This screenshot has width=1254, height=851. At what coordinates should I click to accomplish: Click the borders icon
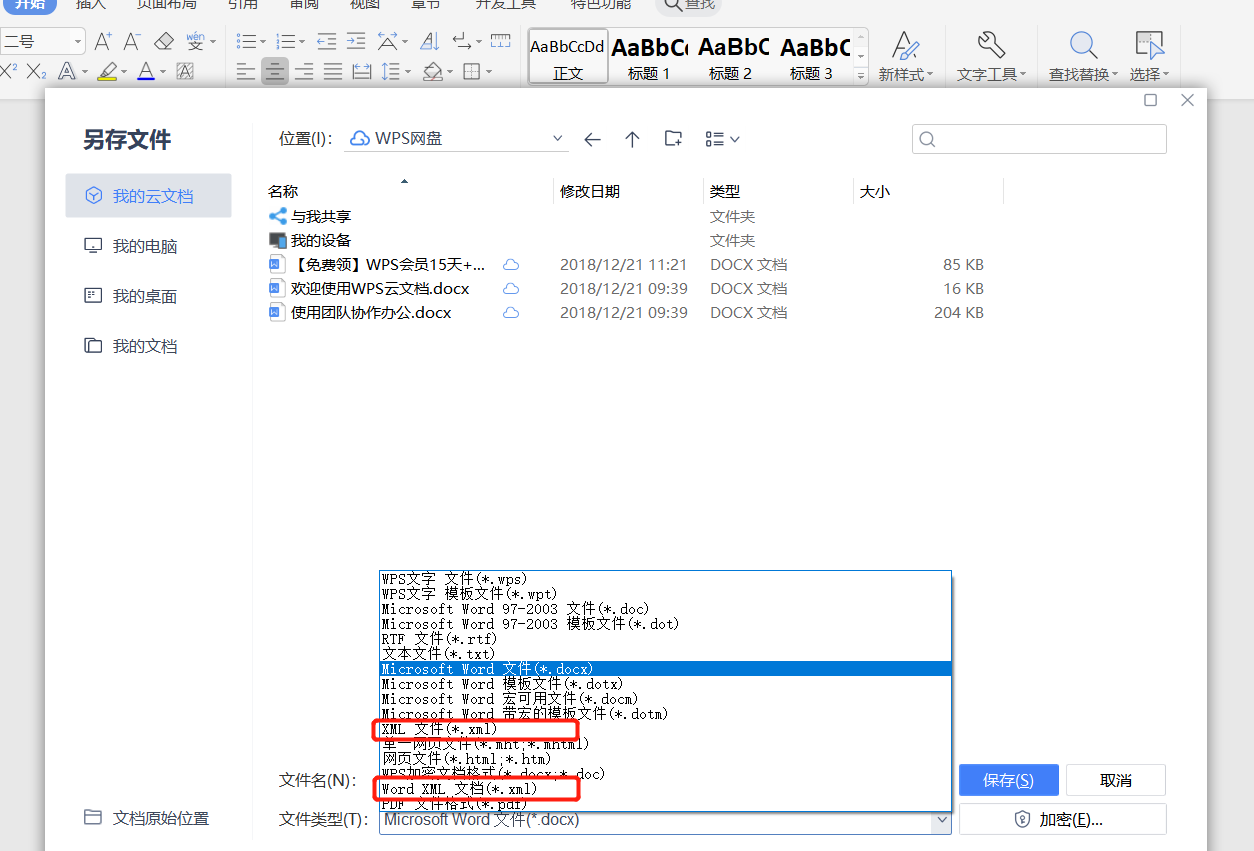471,71
